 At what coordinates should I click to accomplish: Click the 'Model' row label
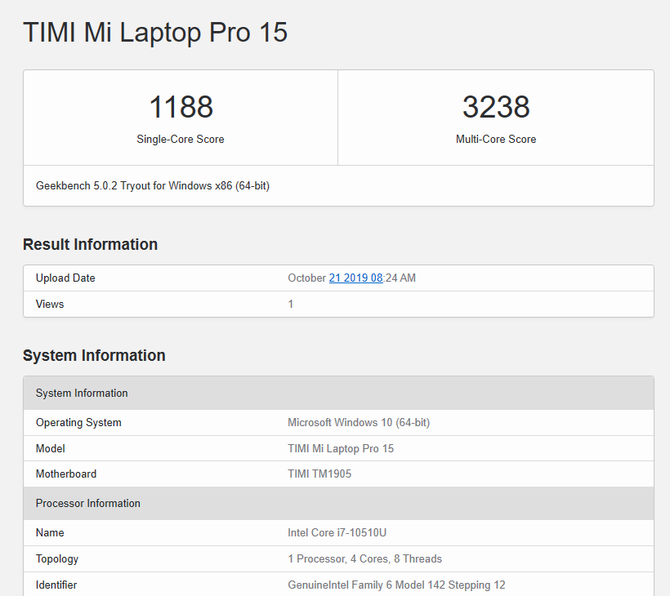click(x=50, y=449)
